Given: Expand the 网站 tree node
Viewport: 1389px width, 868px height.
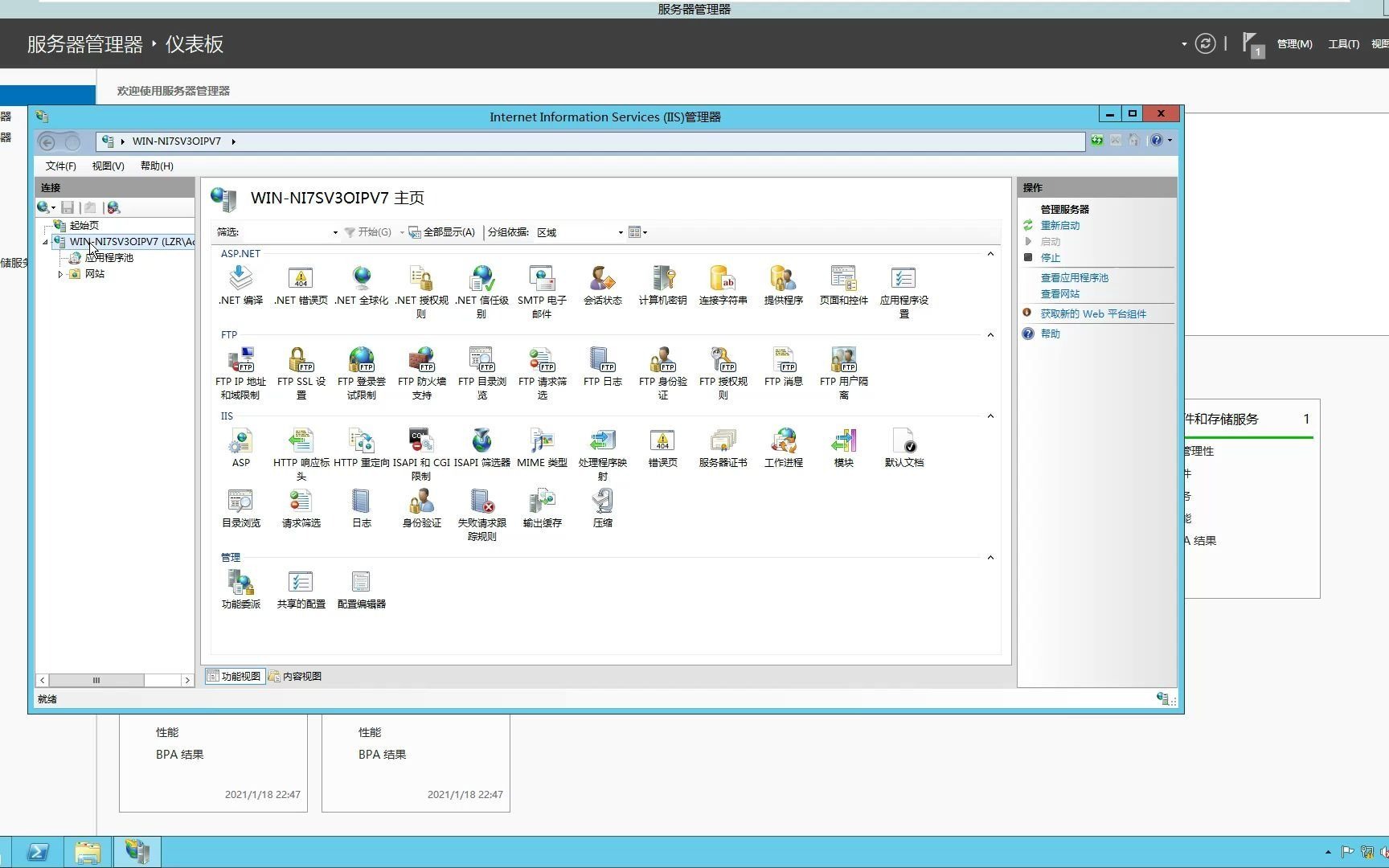Looking at the screenshot, I should point(60,274).
